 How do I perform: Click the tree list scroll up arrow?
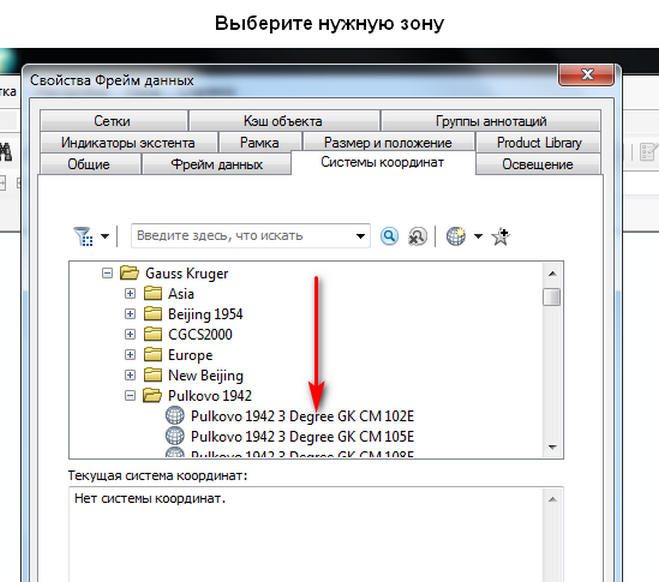click(x=552, y=274)
